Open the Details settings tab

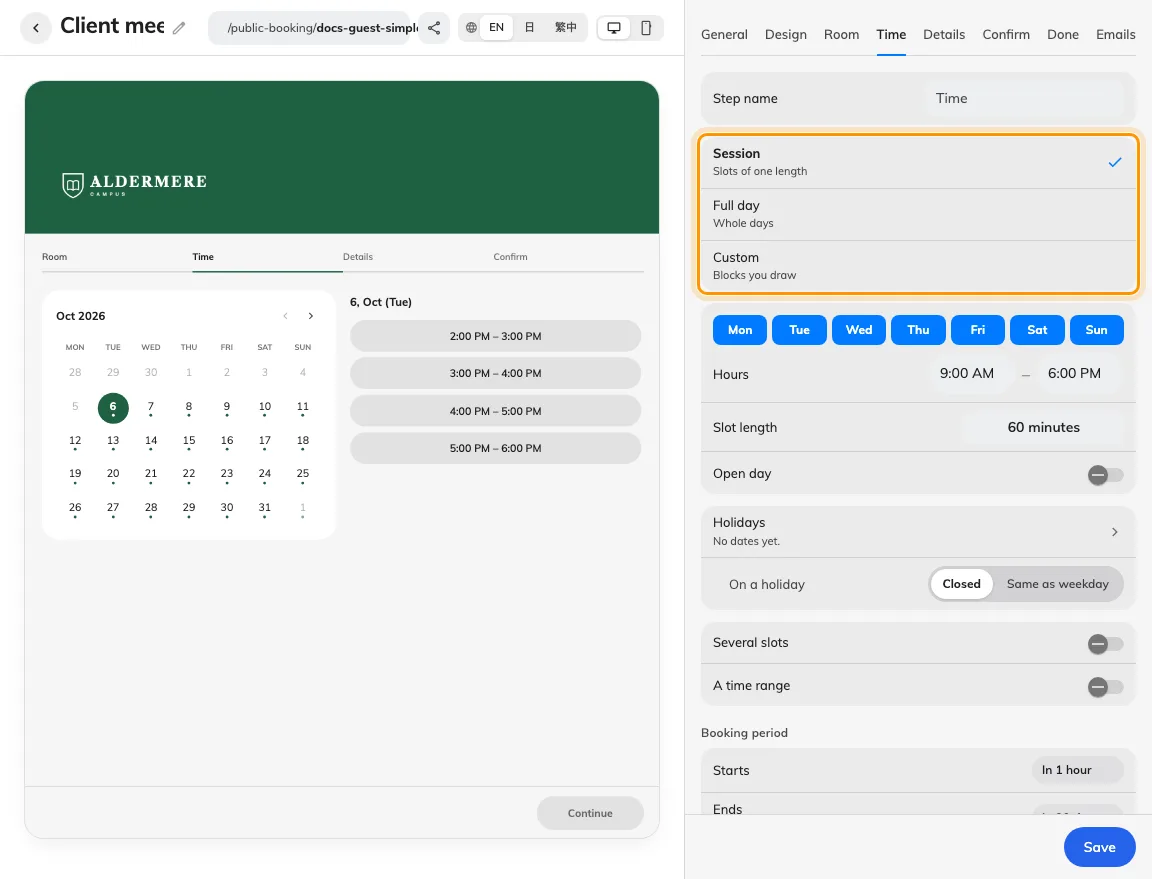point(944,35)
